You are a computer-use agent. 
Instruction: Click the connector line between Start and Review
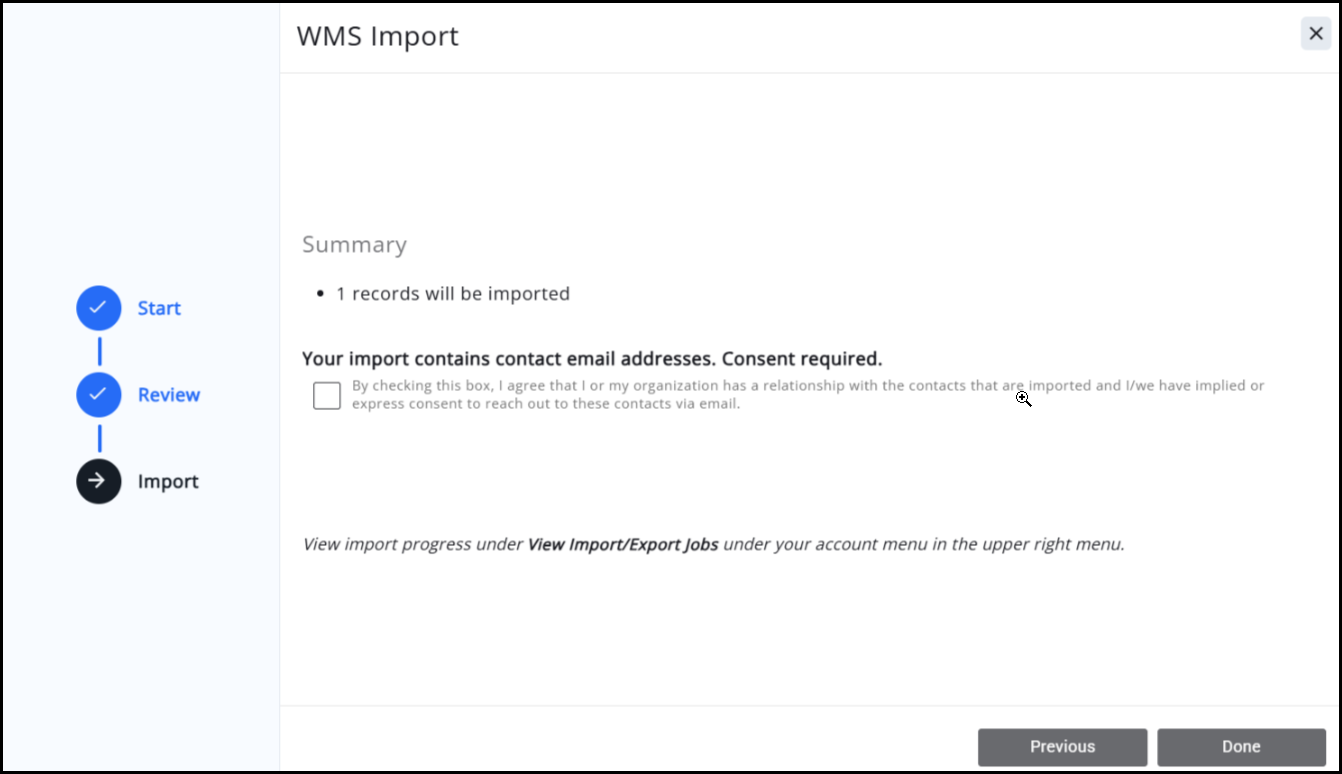[x=99, y=351]
